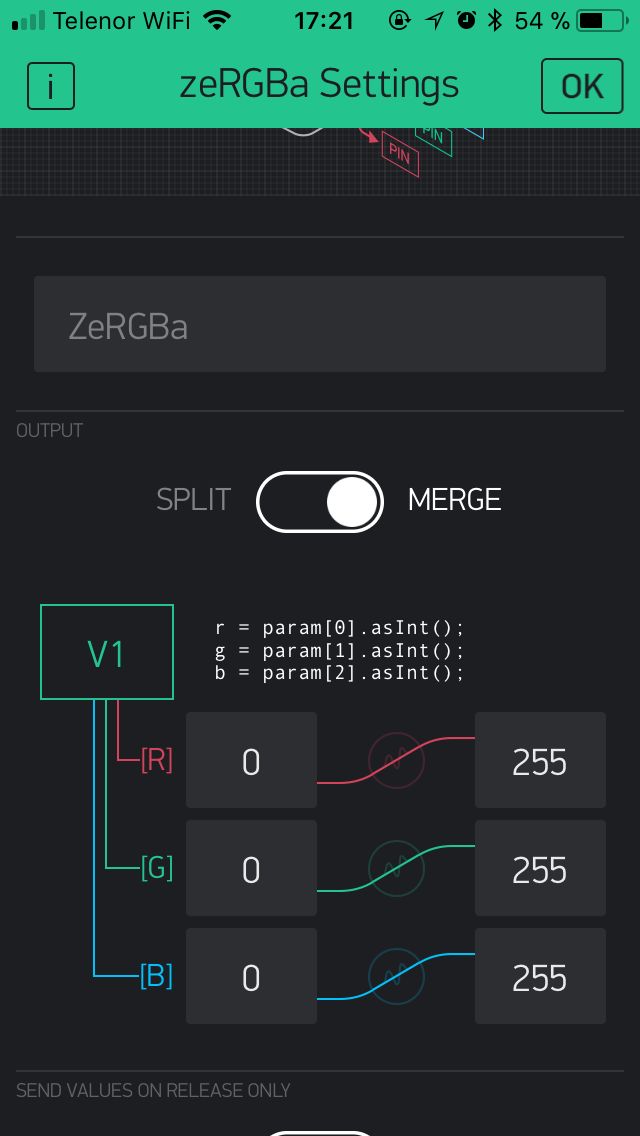
Task: Toggle the Split/Merge output switch
Action: (320, 501)
